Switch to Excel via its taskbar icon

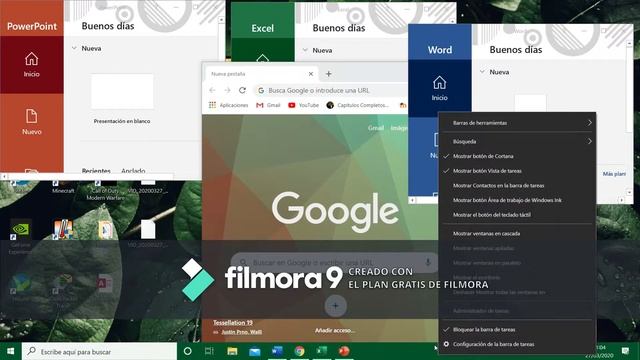coord(322,351)
